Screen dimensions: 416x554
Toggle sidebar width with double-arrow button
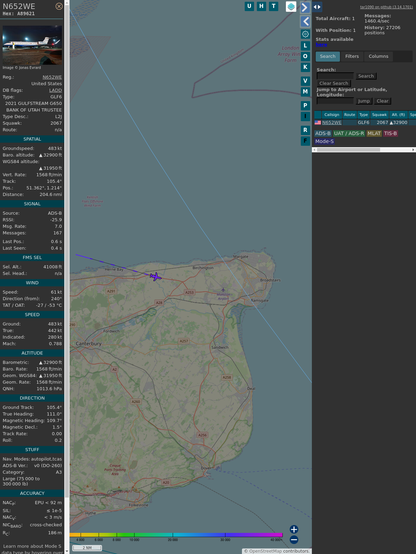coord(317,7)
